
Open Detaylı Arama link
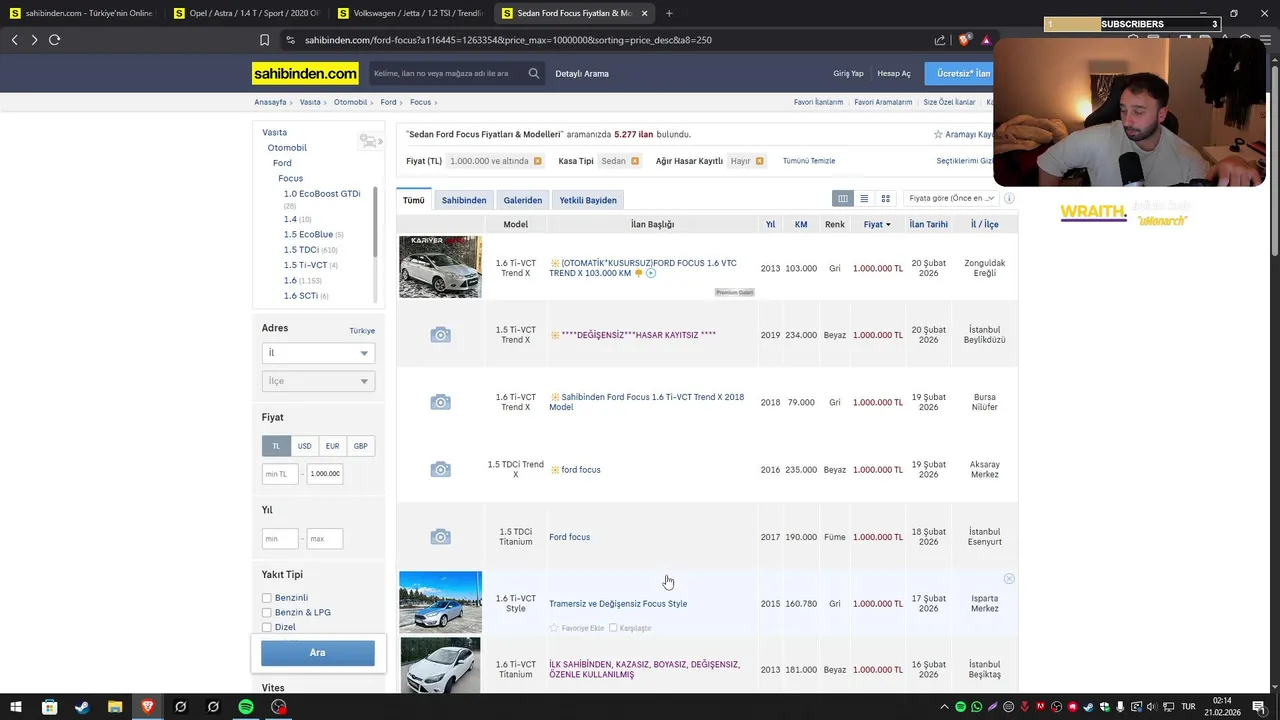[x=582, y=73]
